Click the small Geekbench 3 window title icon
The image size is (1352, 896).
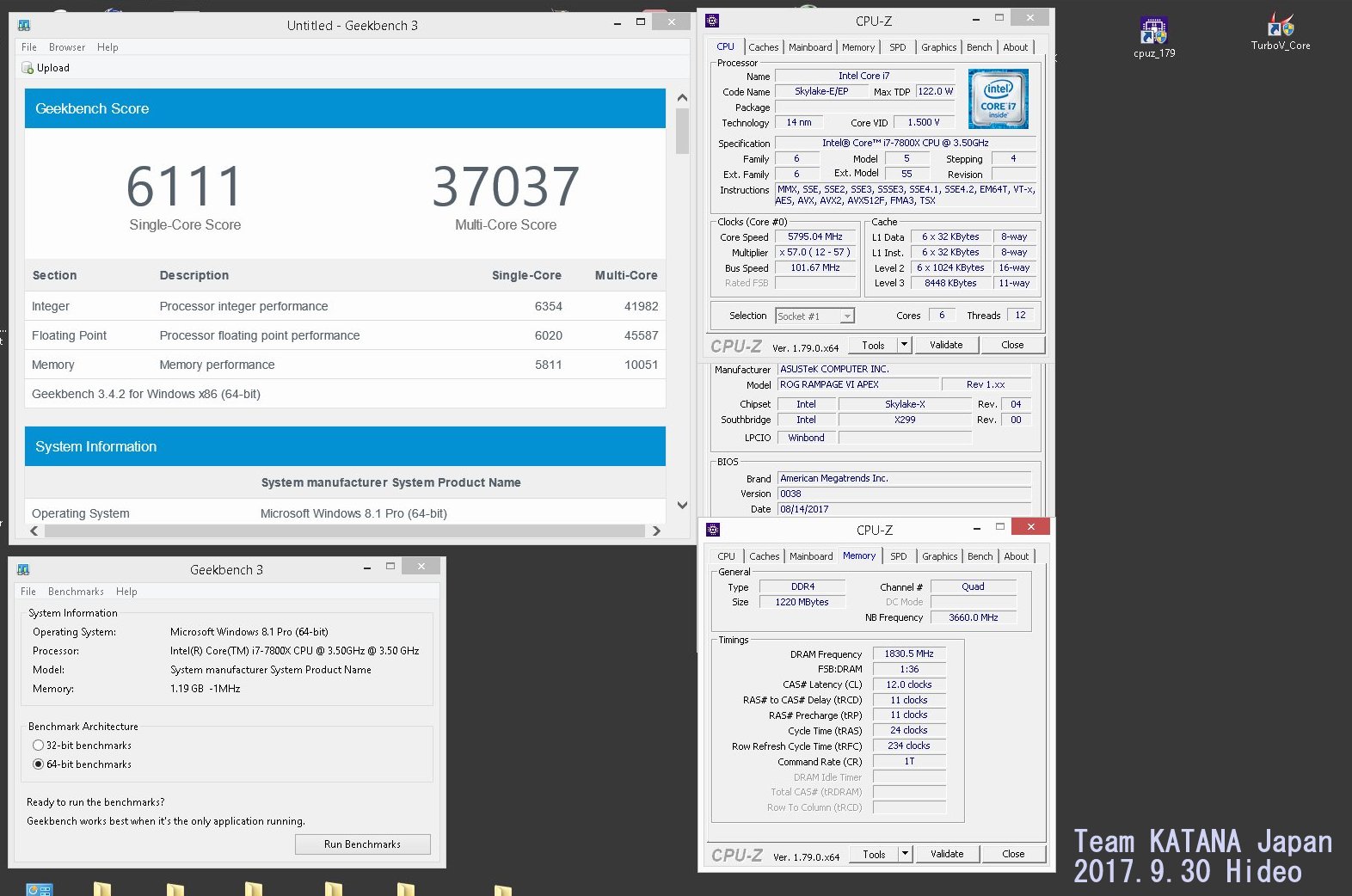pos(23,569)
